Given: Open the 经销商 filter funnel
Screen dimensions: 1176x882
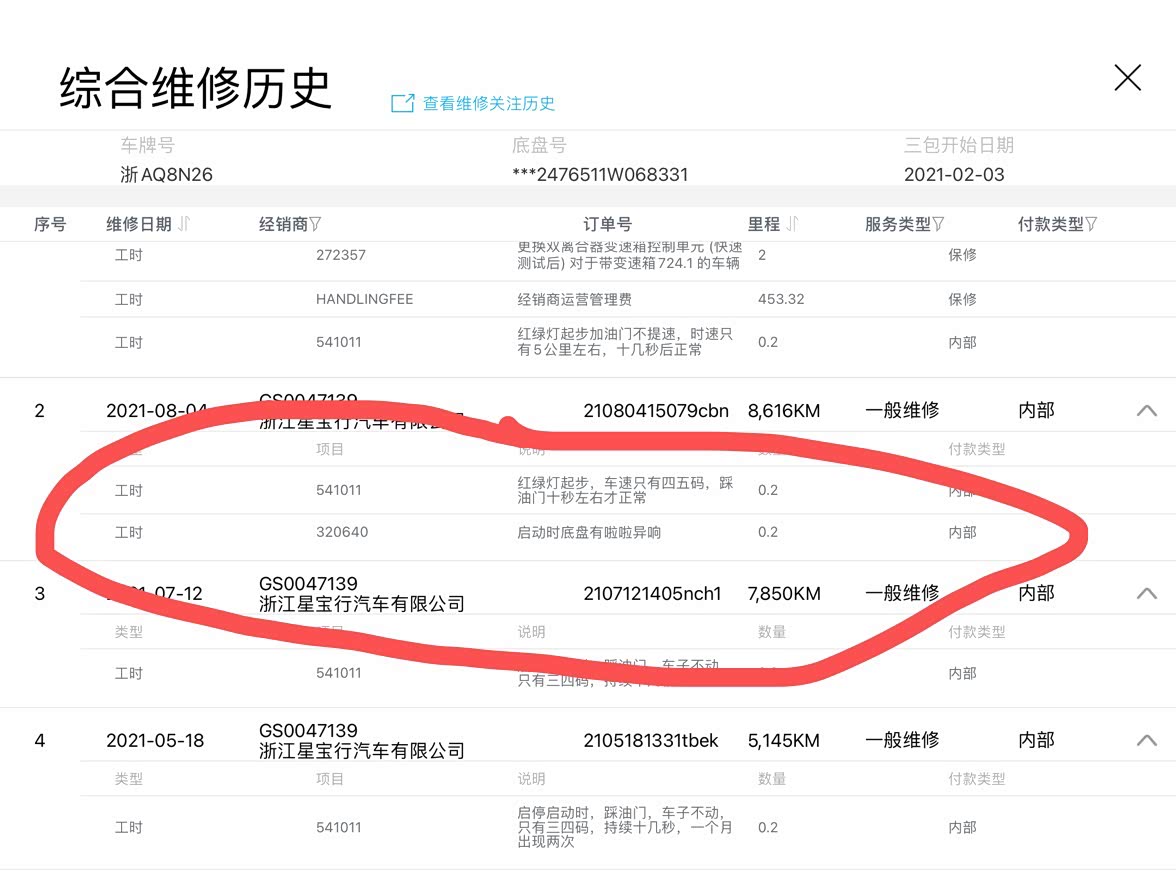Looking at the screenshot, I should tap(316, 224).
